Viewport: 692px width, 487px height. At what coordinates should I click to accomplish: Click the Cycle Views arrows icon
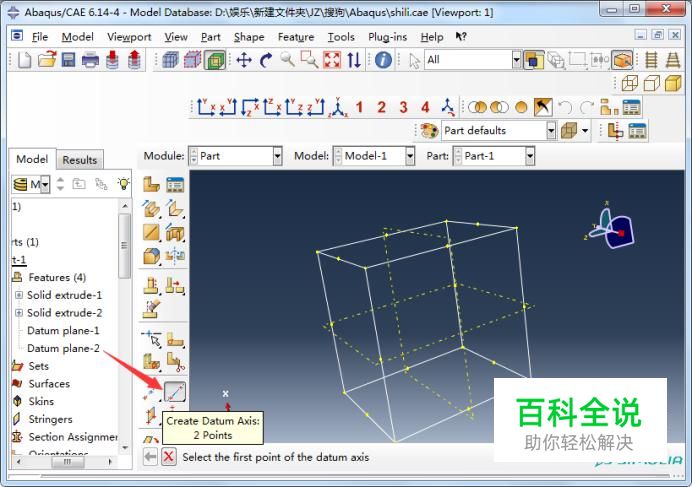coord(354,60)
